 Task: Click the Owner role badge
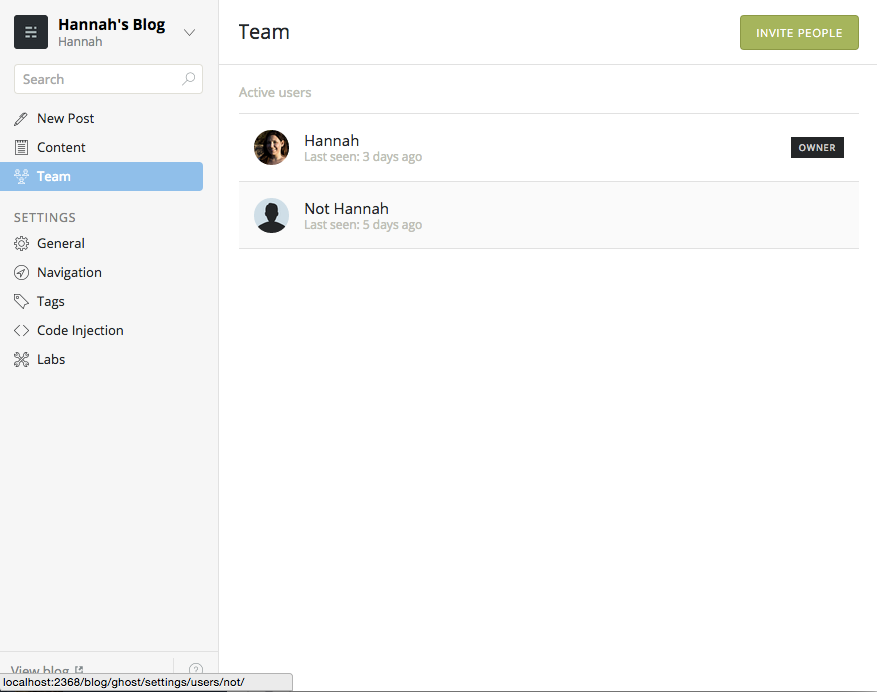coord(817,148)
